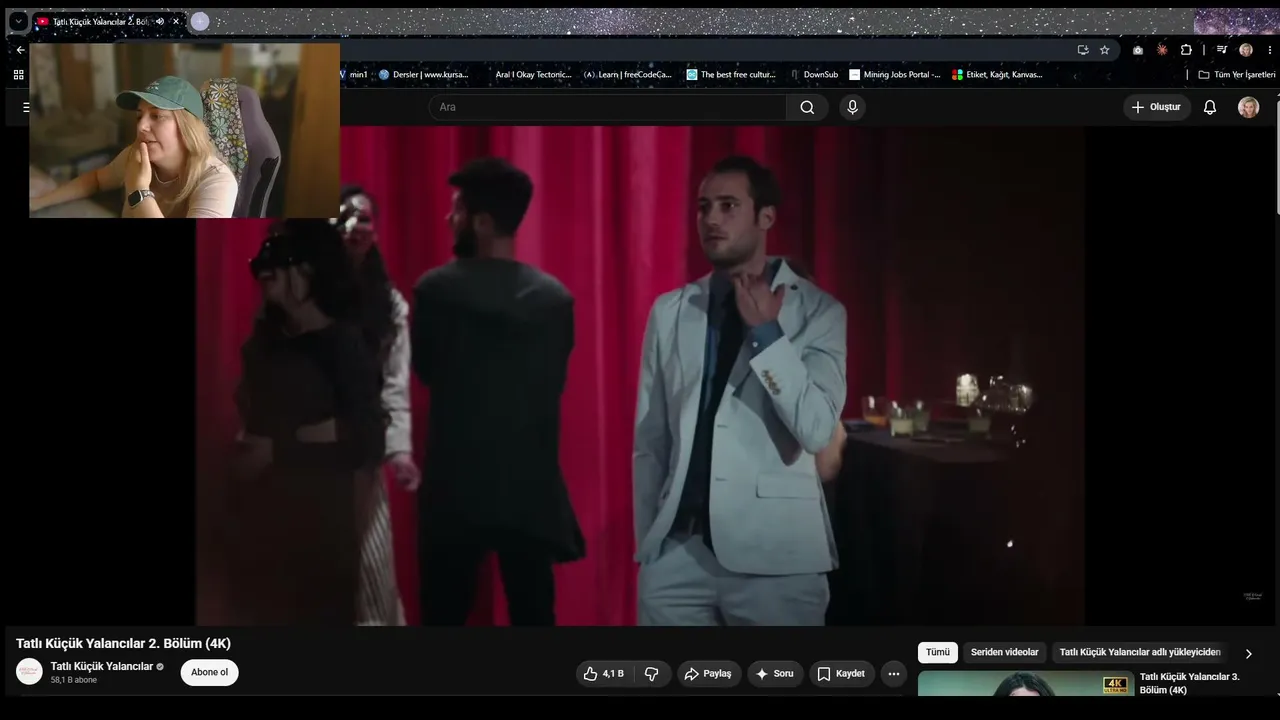Click the Paylaş share button

pos(709,674)
